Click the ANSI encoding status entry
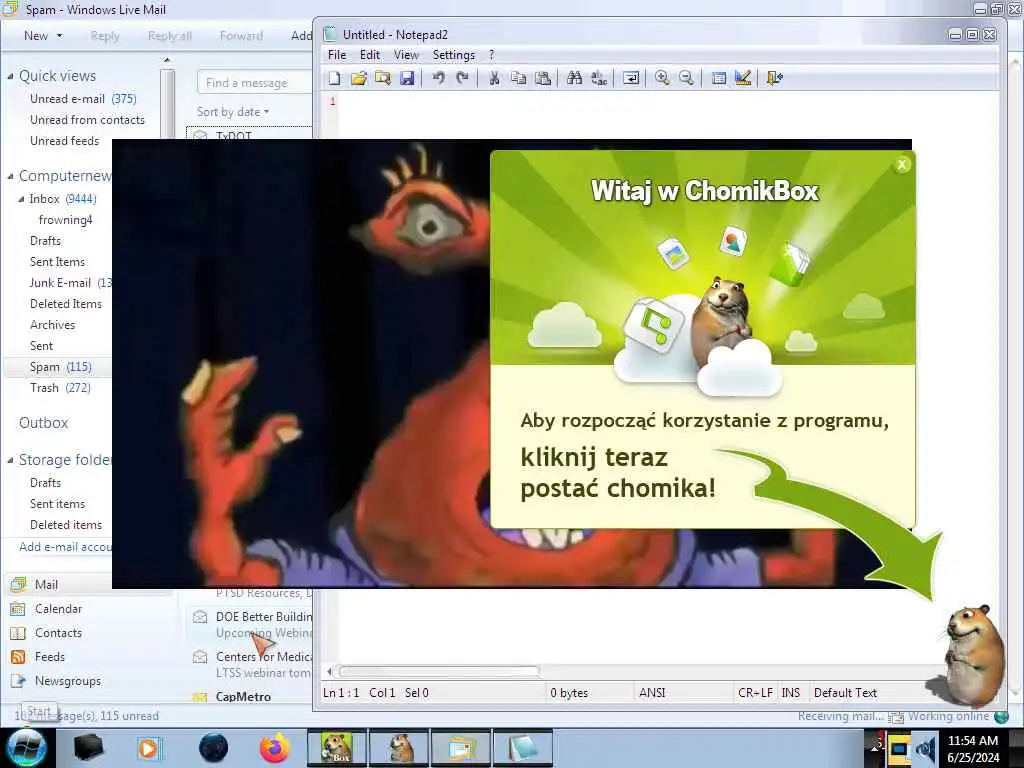 (x=652, y=693)
